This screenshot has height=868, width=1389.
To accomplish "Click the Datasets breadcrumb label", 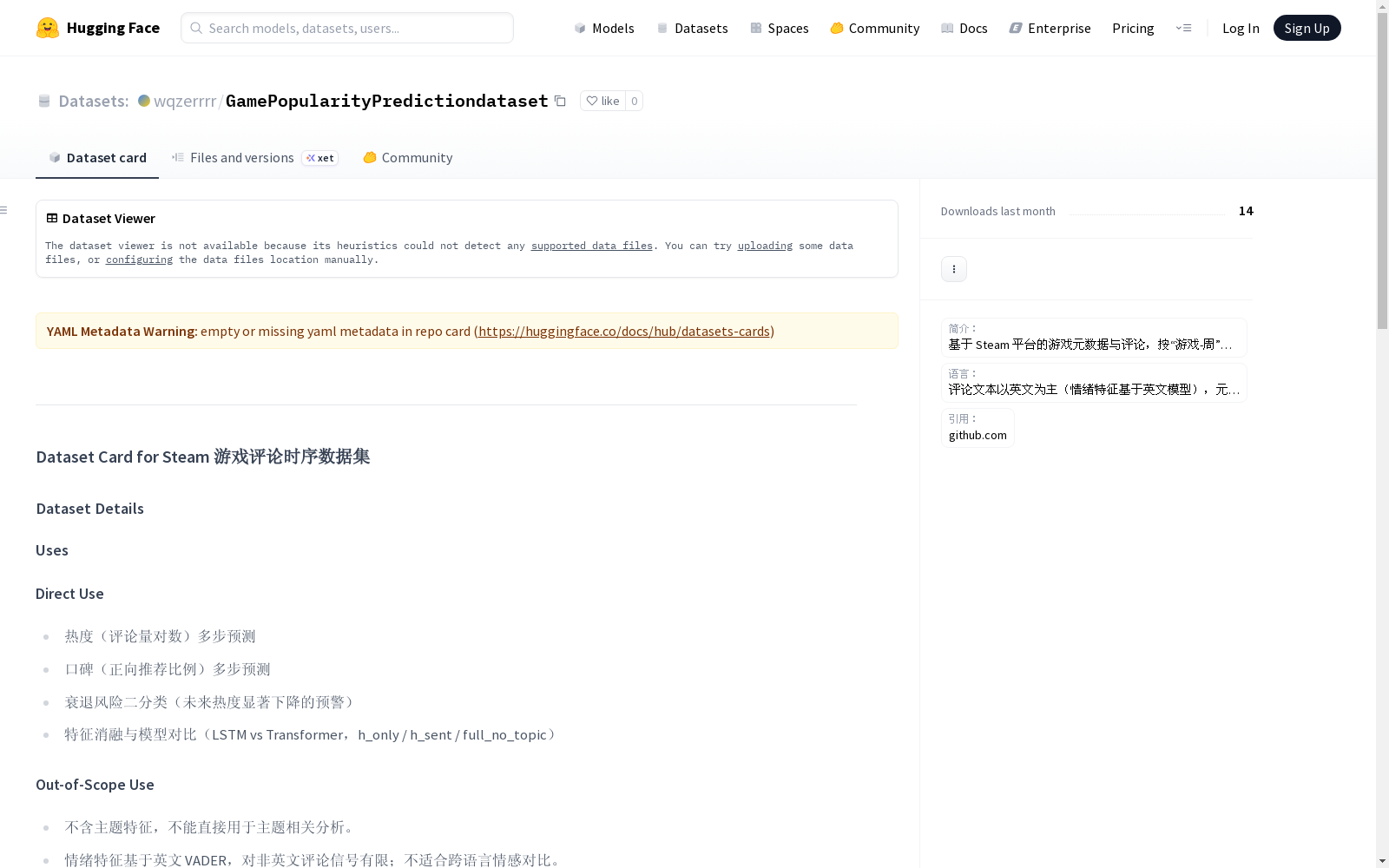I will (x=93, y=101).
